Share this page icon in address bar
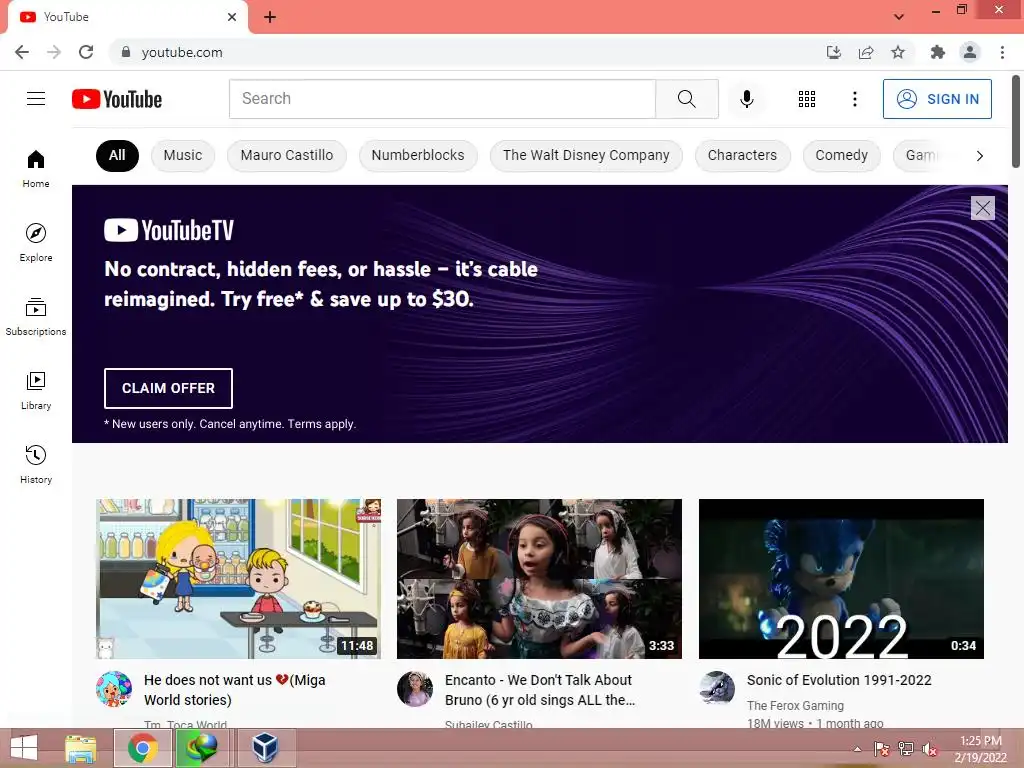Viewport: 1024px width, 768px height. 866,52
